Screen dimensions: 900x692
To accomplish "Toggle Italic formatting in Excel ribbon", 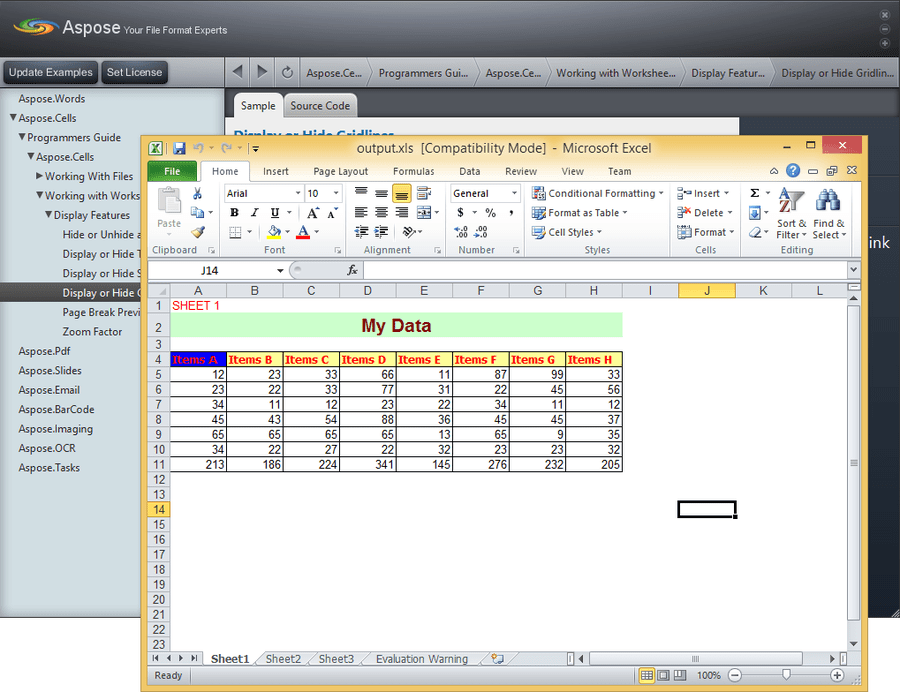I will click(x=254, y=212).
